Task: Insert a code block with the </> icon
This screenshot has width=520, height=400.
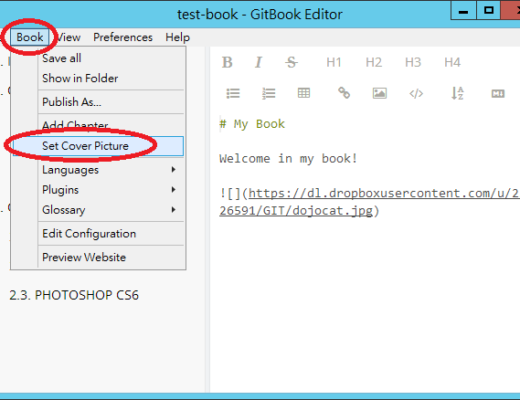Action: point(416,94)
